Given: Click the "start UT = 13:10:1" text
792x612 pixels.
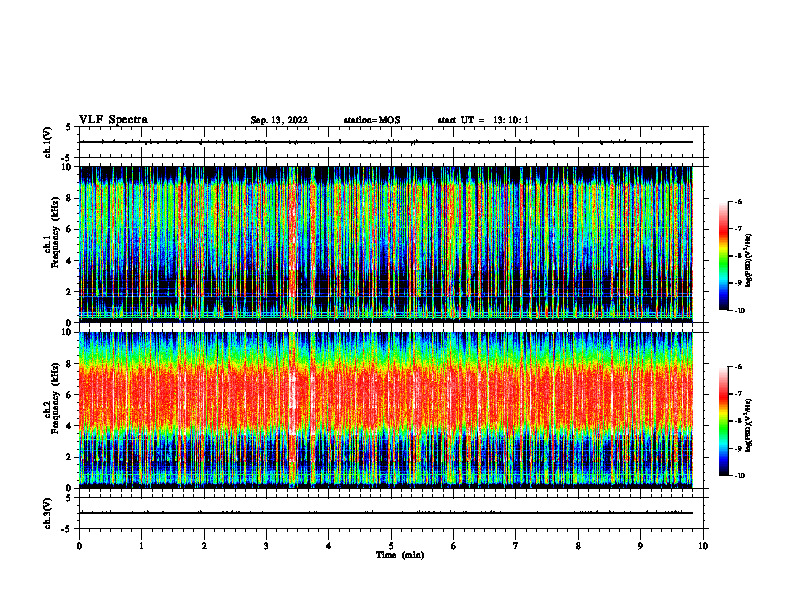Looking at the screenshot, I should click(x=483, y=120).
